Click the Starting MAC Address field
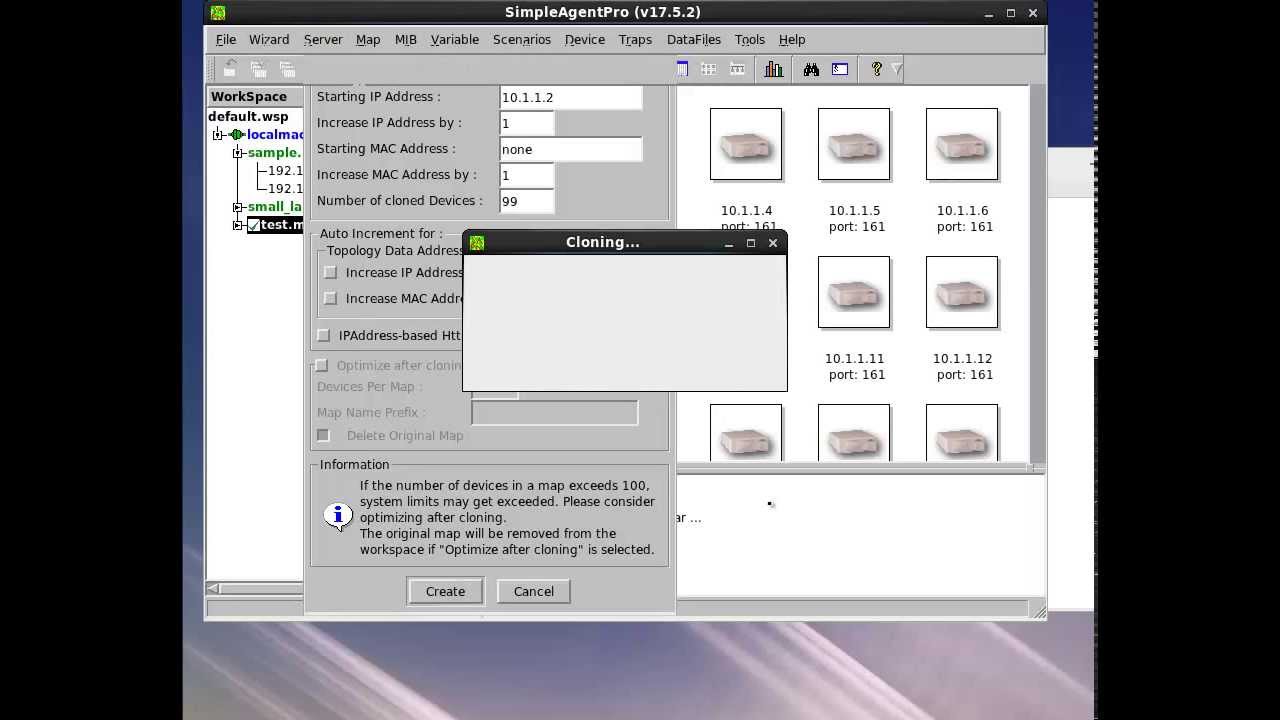Viewport: 1280px width, 720px height. click(x=571, y=149)
